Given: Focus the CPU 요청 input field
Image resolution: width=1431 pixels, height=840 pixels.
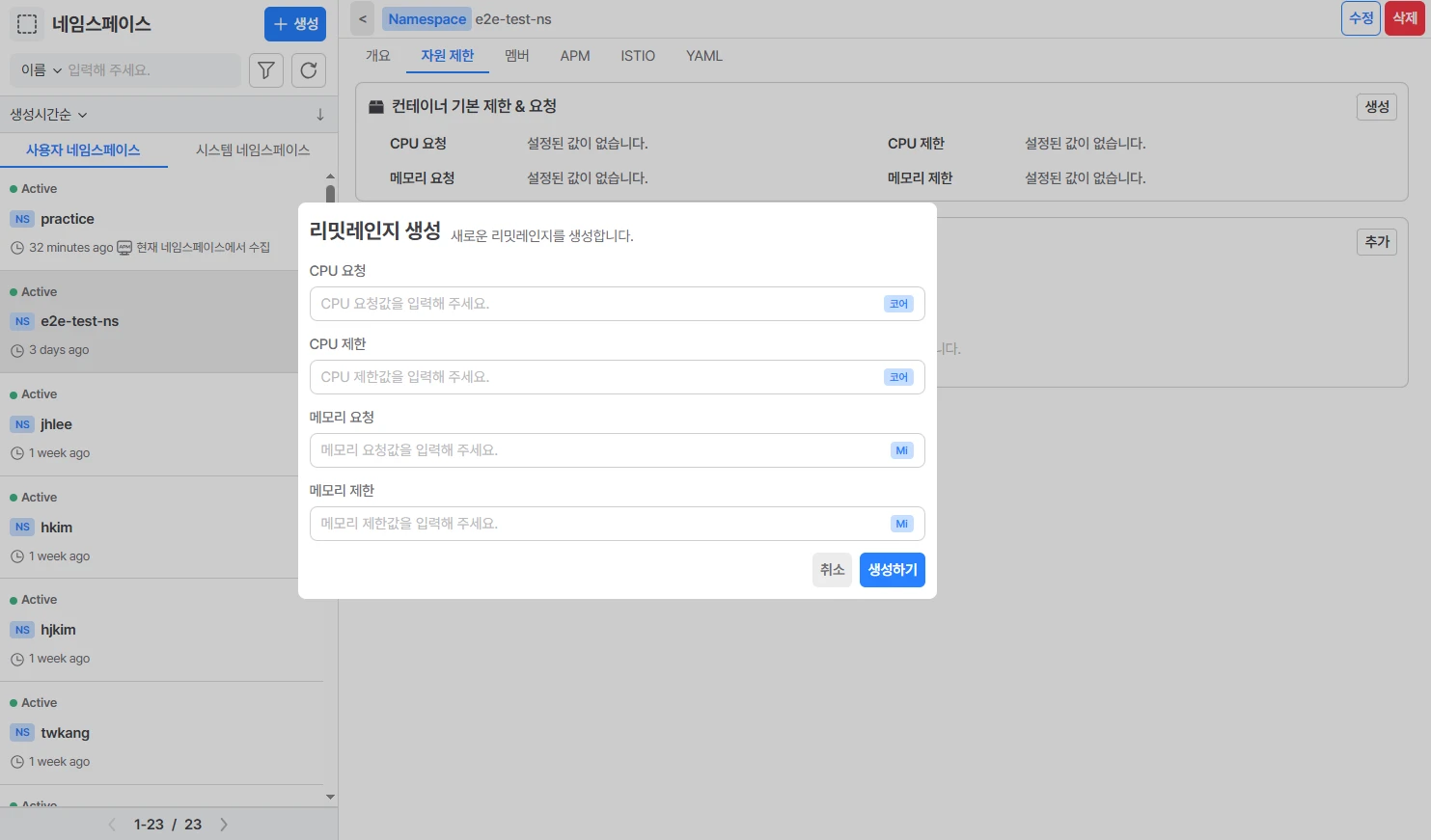Looking at the screenshot, I should tap(618, 304).
